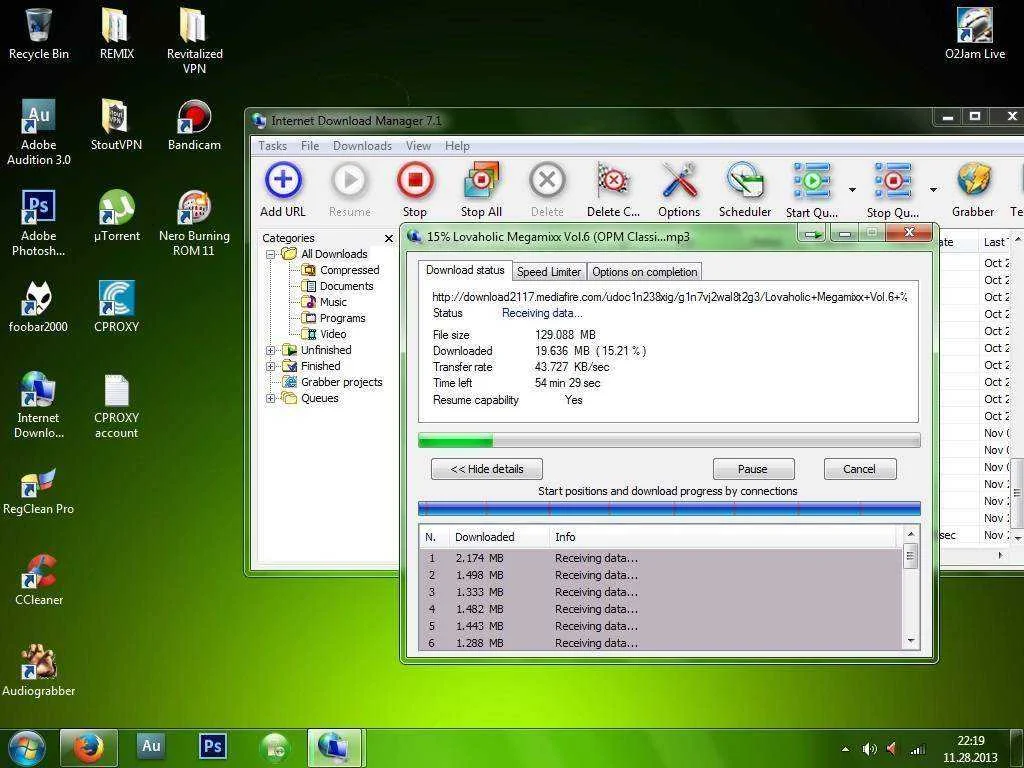Open the Scheduler toolbar icon

(x=745, y=189)
